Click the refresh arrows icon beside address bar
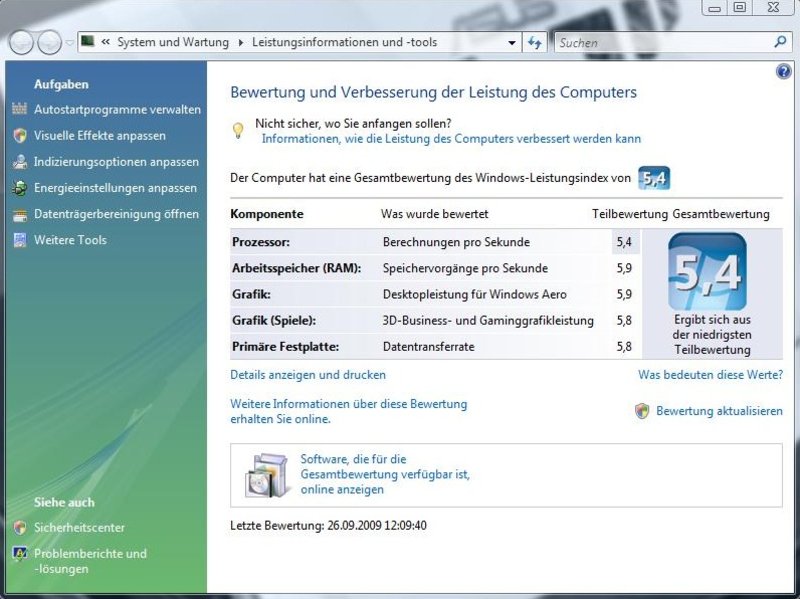800x599 pixels. (x=534, y=42)
